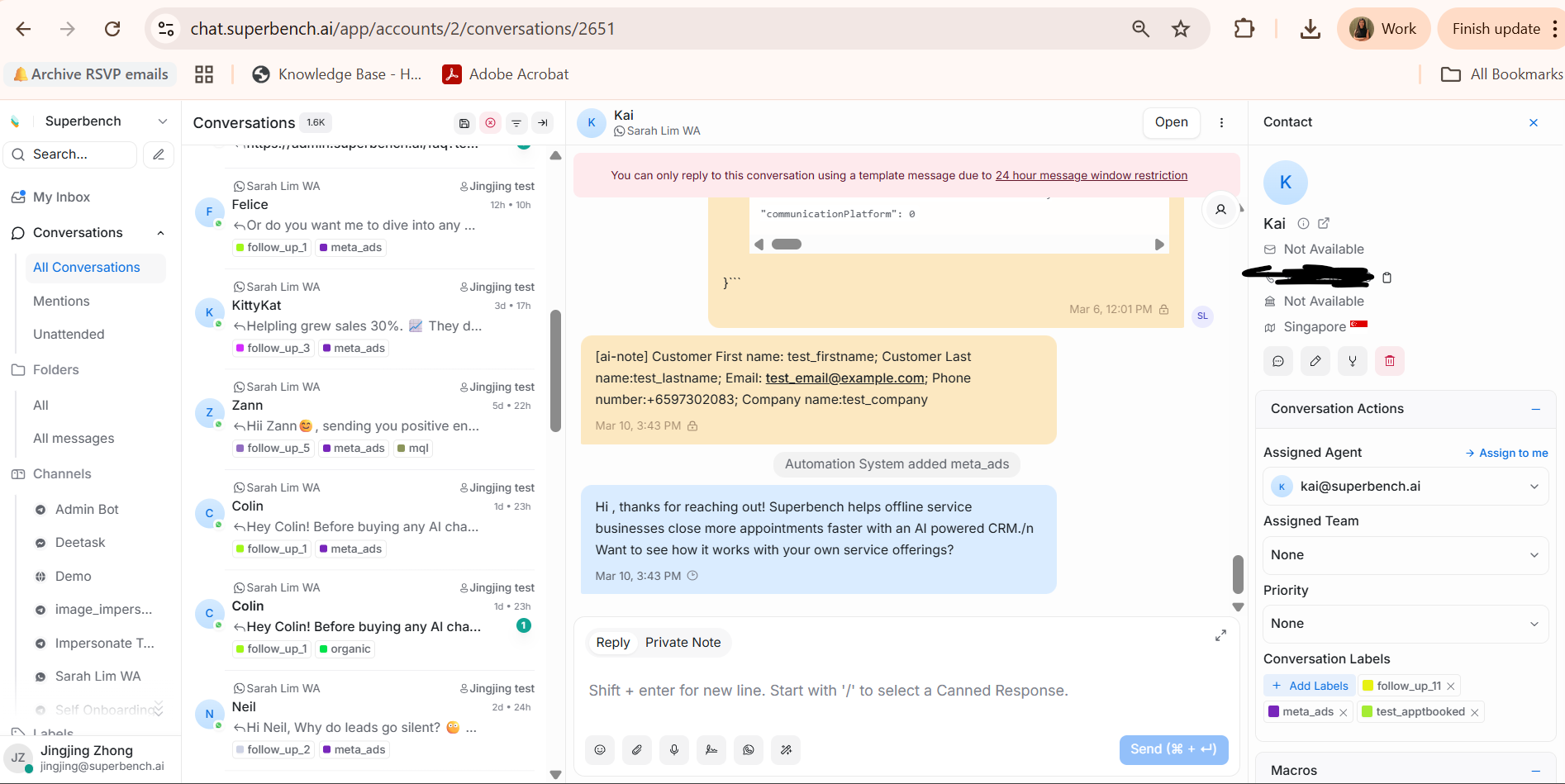Remove the test_apptbooked label
Viewport: 1565px width, 784px height.
(1474, 712)
